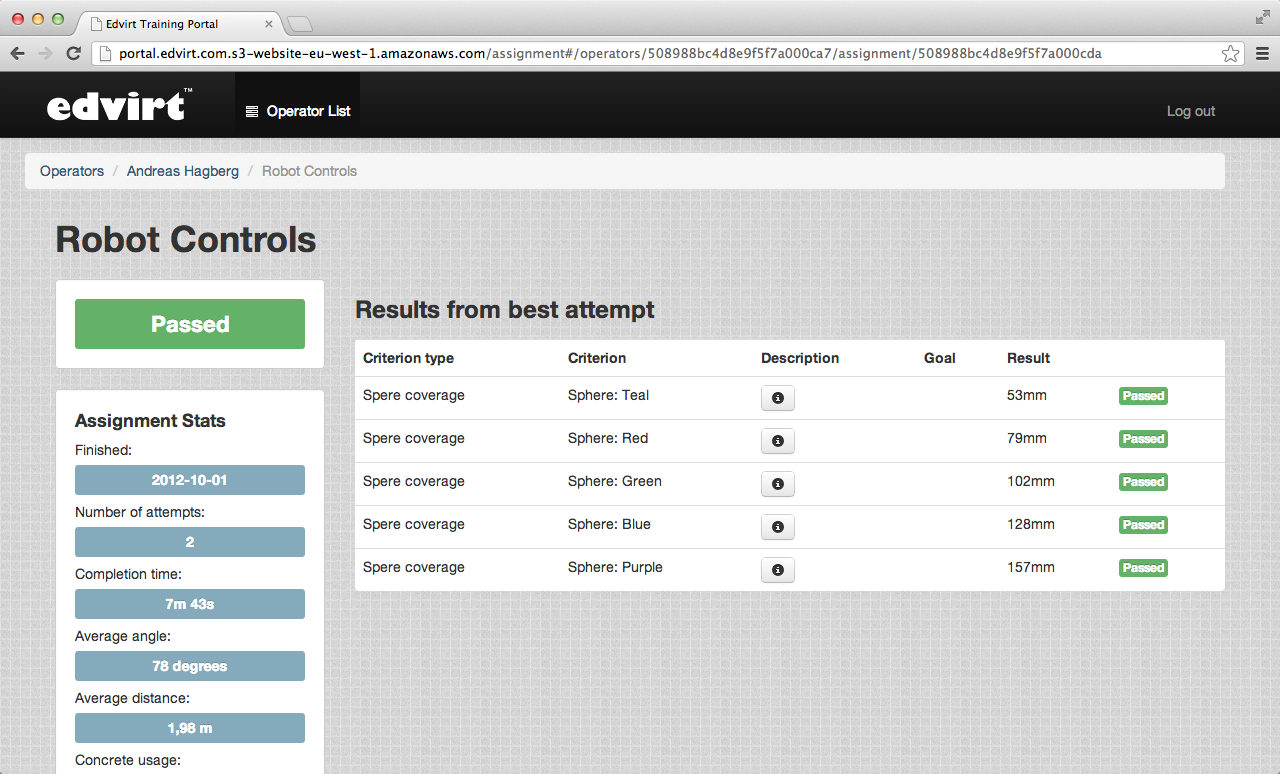Image resolution: width=1280 pixels, height=774 pixels.
Task: Click the browser forward arrow
Action: click(45, 53)
